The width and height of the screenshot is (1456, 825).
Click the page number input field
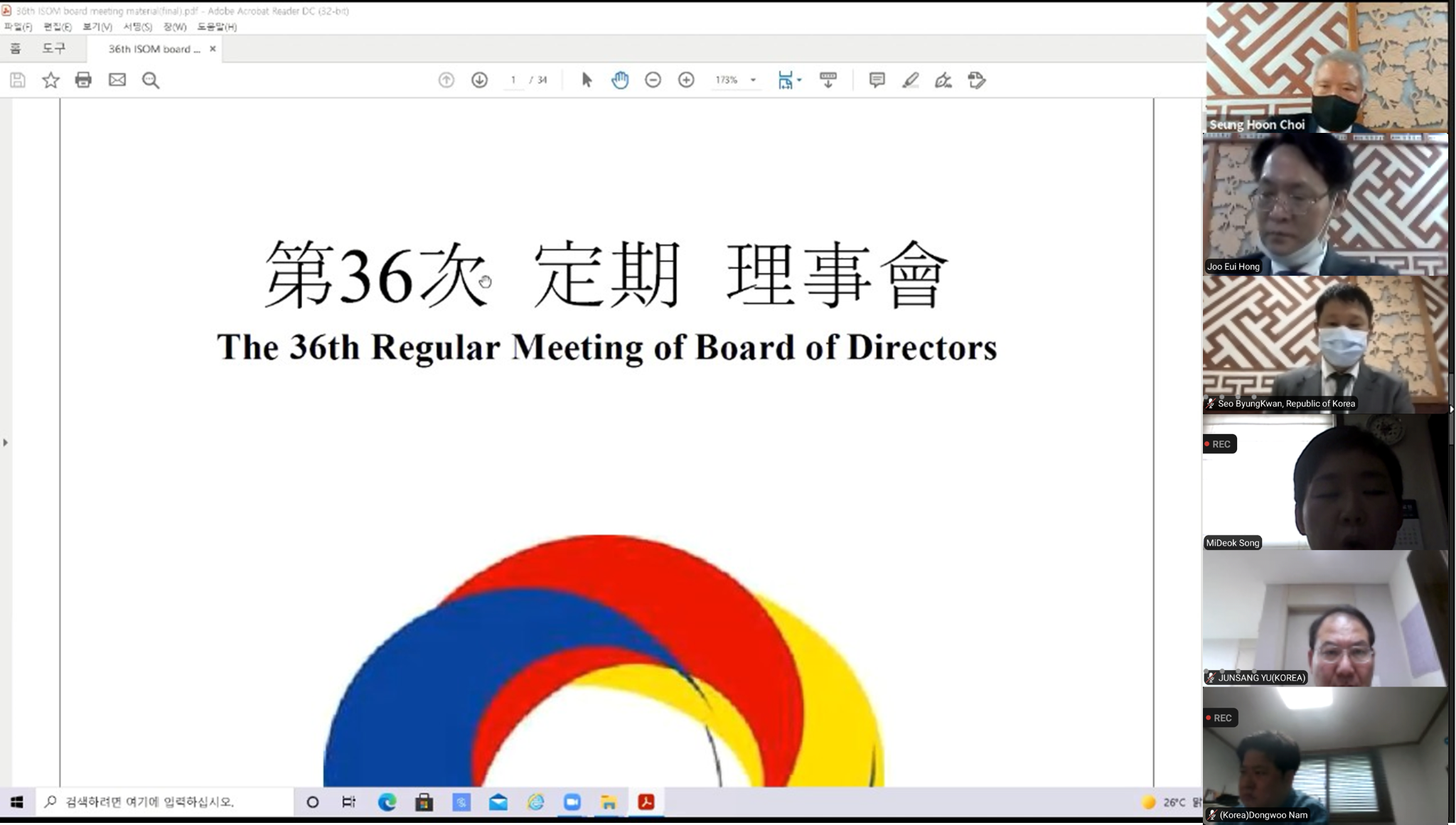[x=513, y=80]
